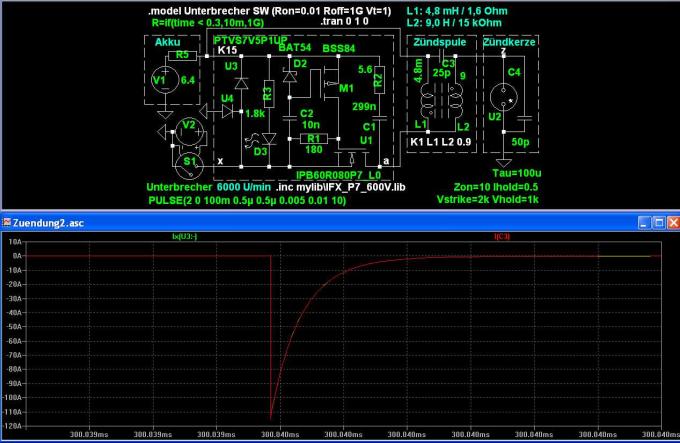Click the U3 TVS diode symbol
Viewport: 680px width, 443px height.
[x=232, y=81]
